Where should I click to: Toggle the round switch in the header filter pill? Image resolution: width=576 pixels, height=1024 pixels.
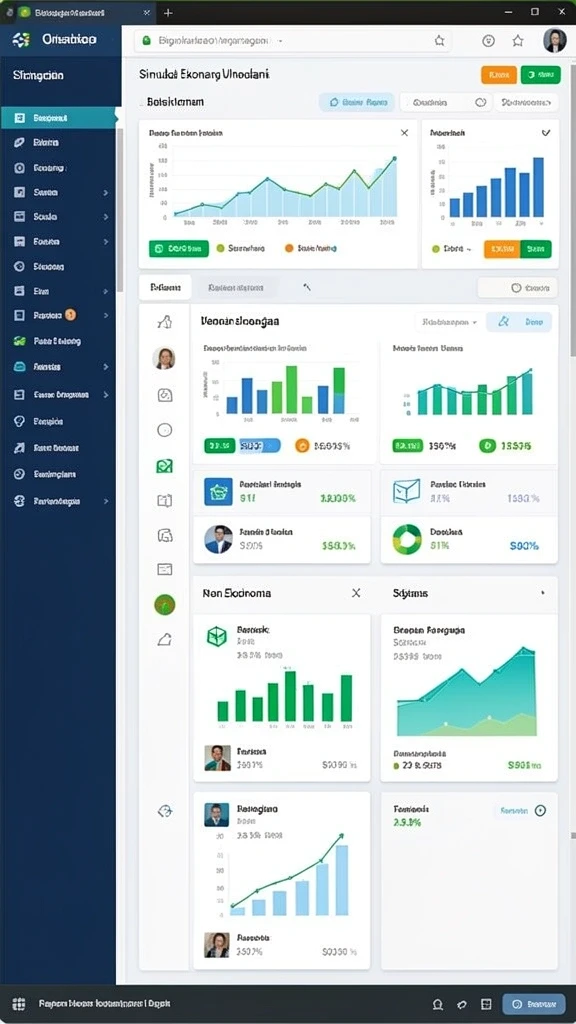(481, 103)
